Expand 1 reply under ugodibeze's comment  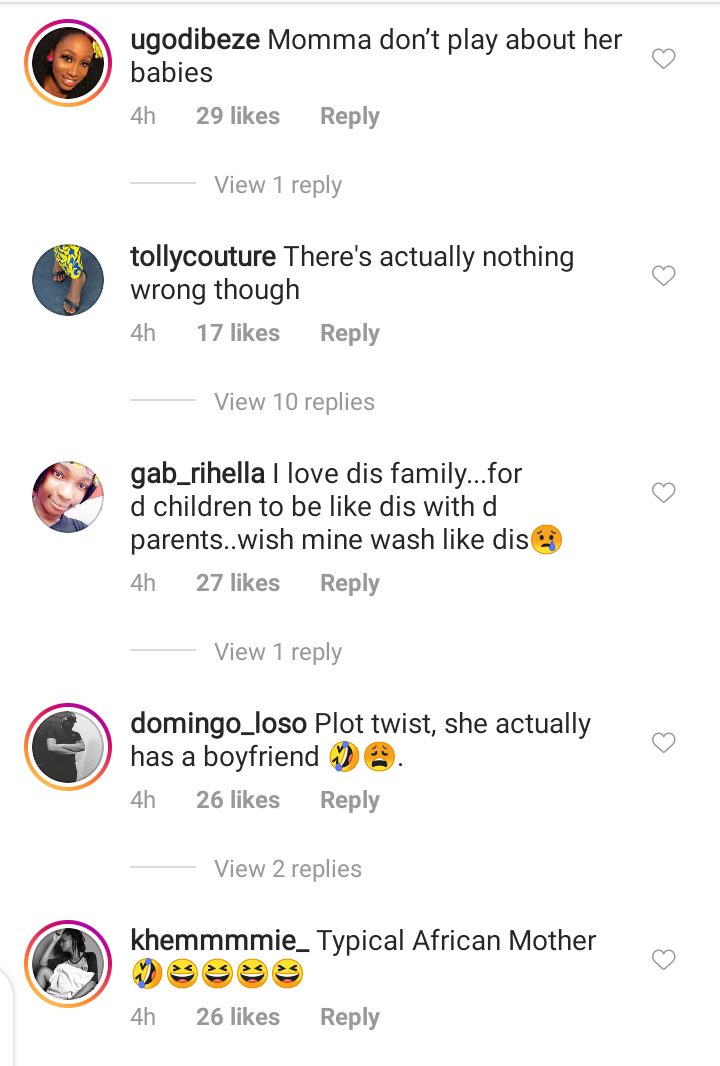pos(277,185)
